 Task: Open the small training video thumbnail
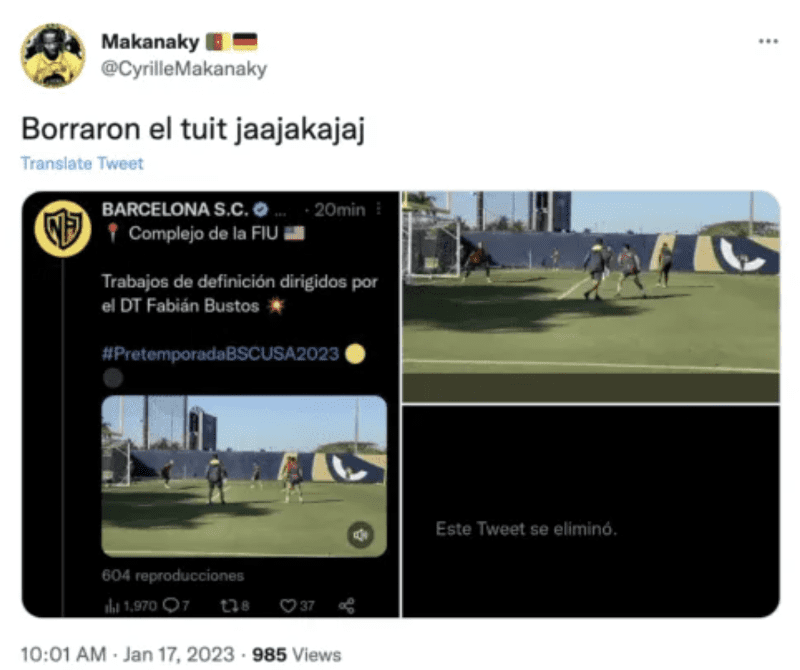(244, 476)
